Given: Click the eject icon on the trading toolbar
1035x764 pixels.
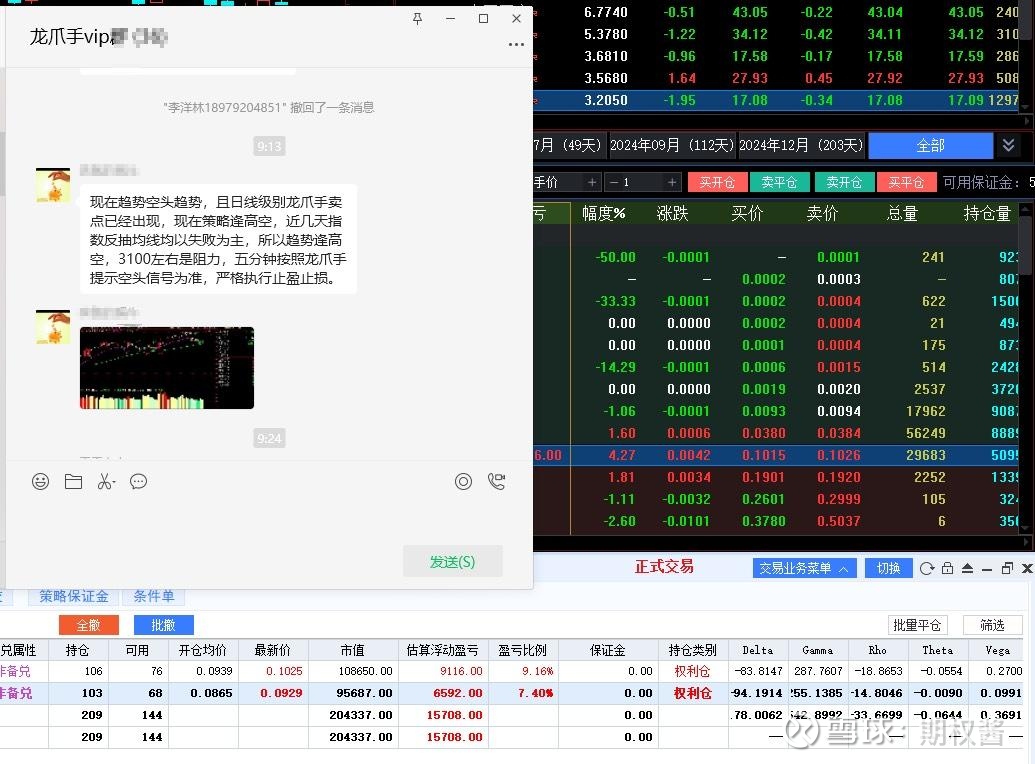Looking at the screenshot, I should pyautogui.click(x=968, y=568).
